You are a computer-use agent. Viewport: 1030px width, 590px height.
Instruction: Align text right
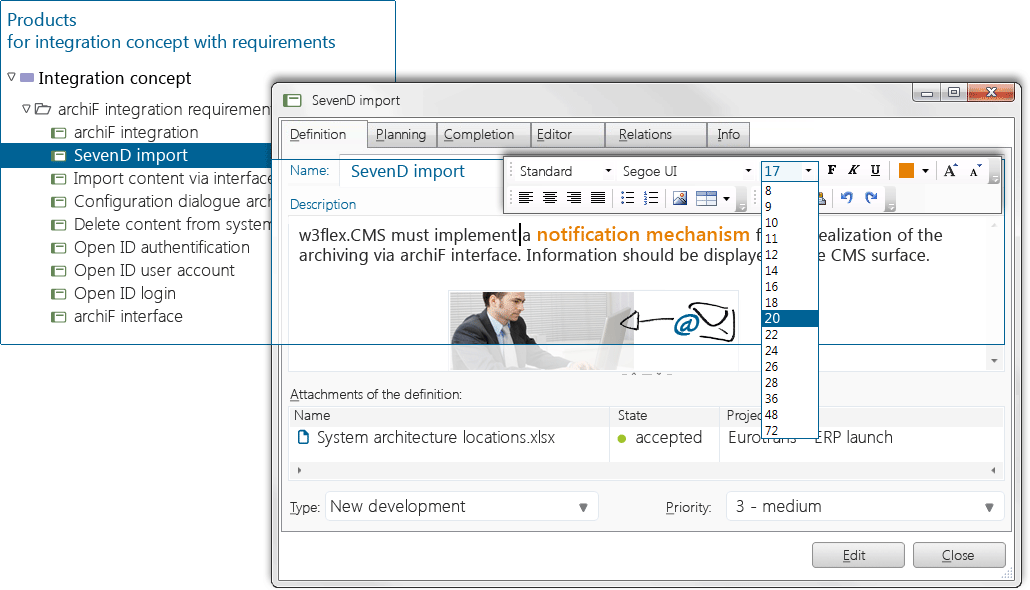click(573, 198)
